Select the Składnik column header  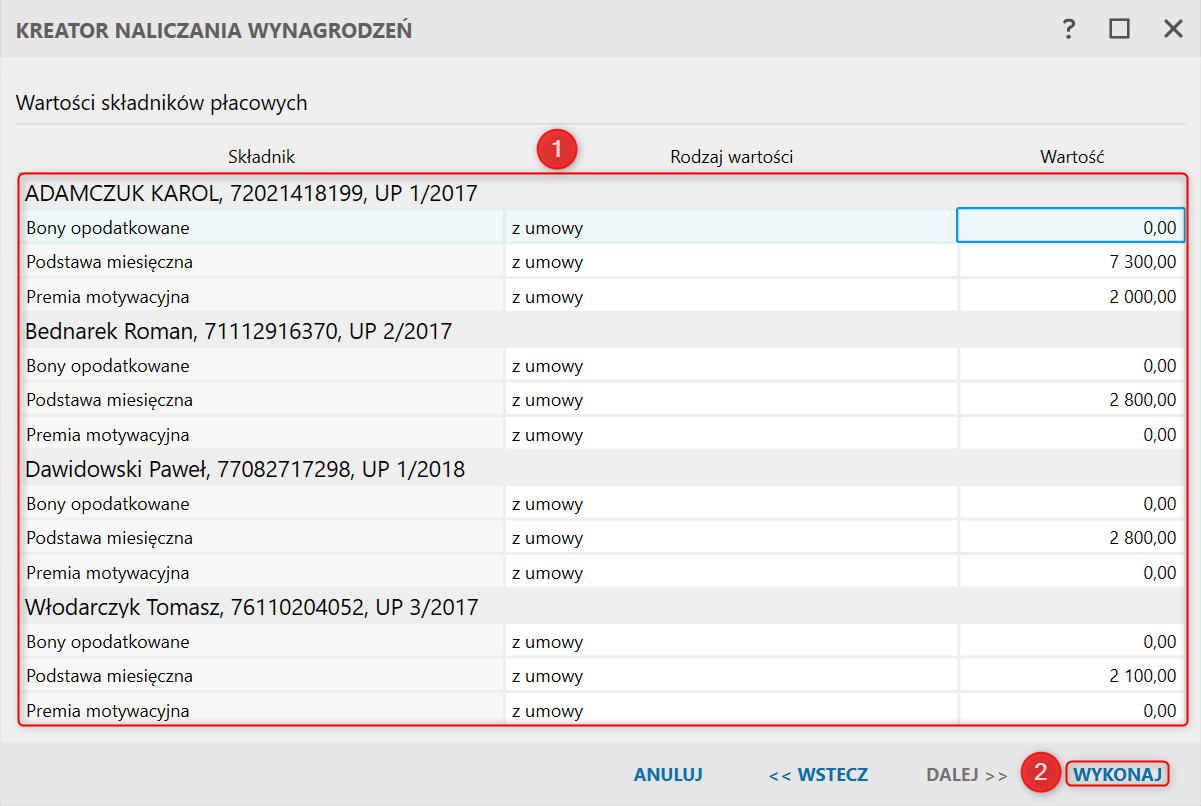[262, 156]
